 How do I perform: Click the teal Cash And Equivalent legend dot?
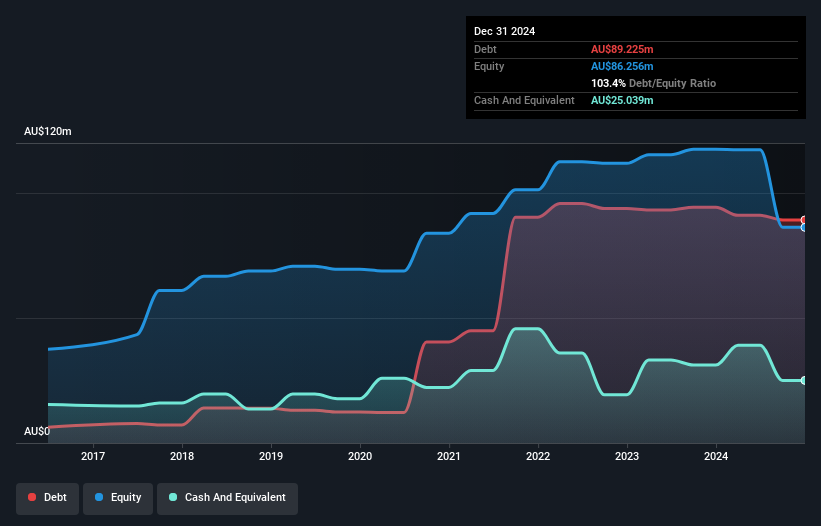pos(173,497)
